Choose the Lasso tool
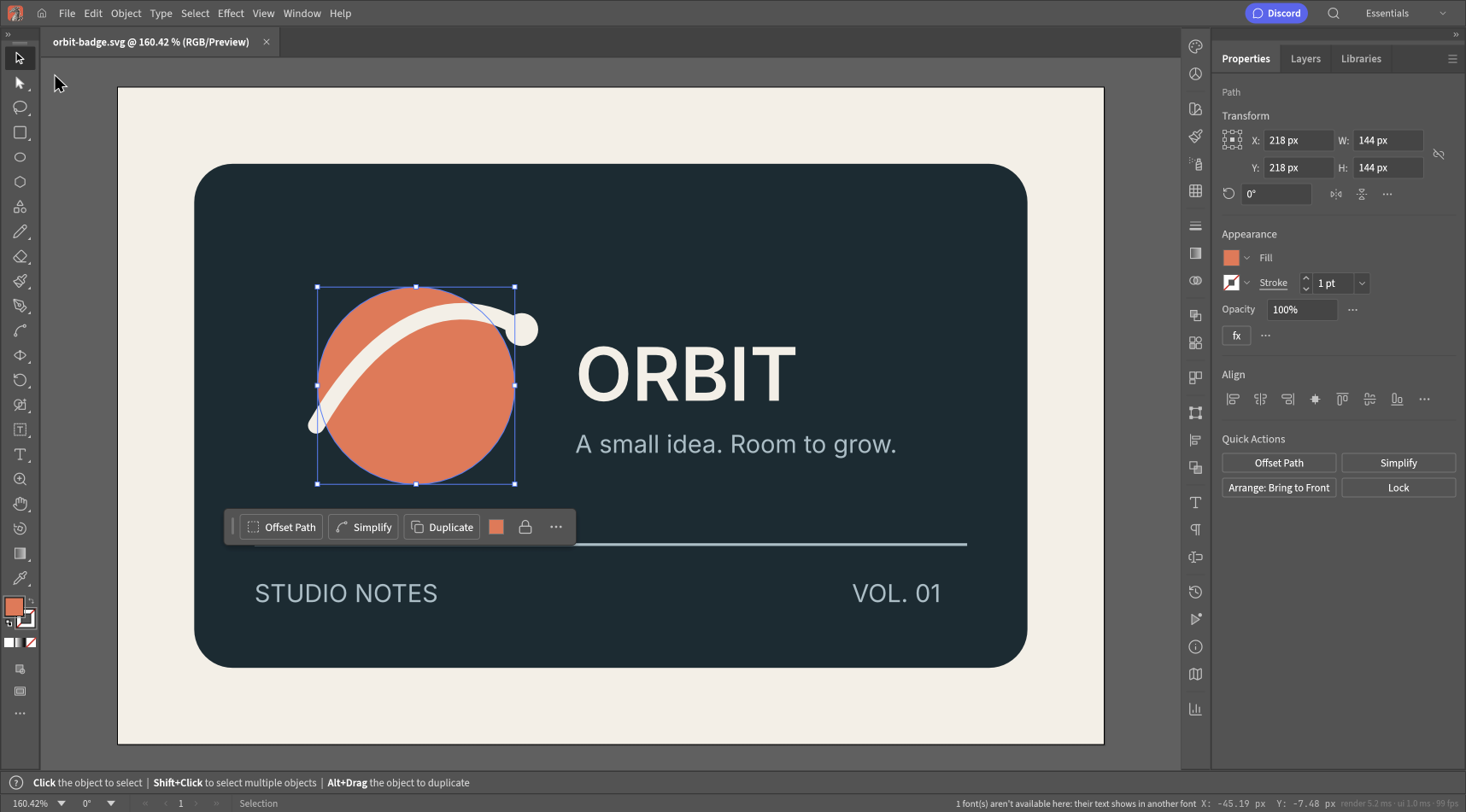Image resolution: width=1466 pixels, height=812 pixels. [20, 108]
